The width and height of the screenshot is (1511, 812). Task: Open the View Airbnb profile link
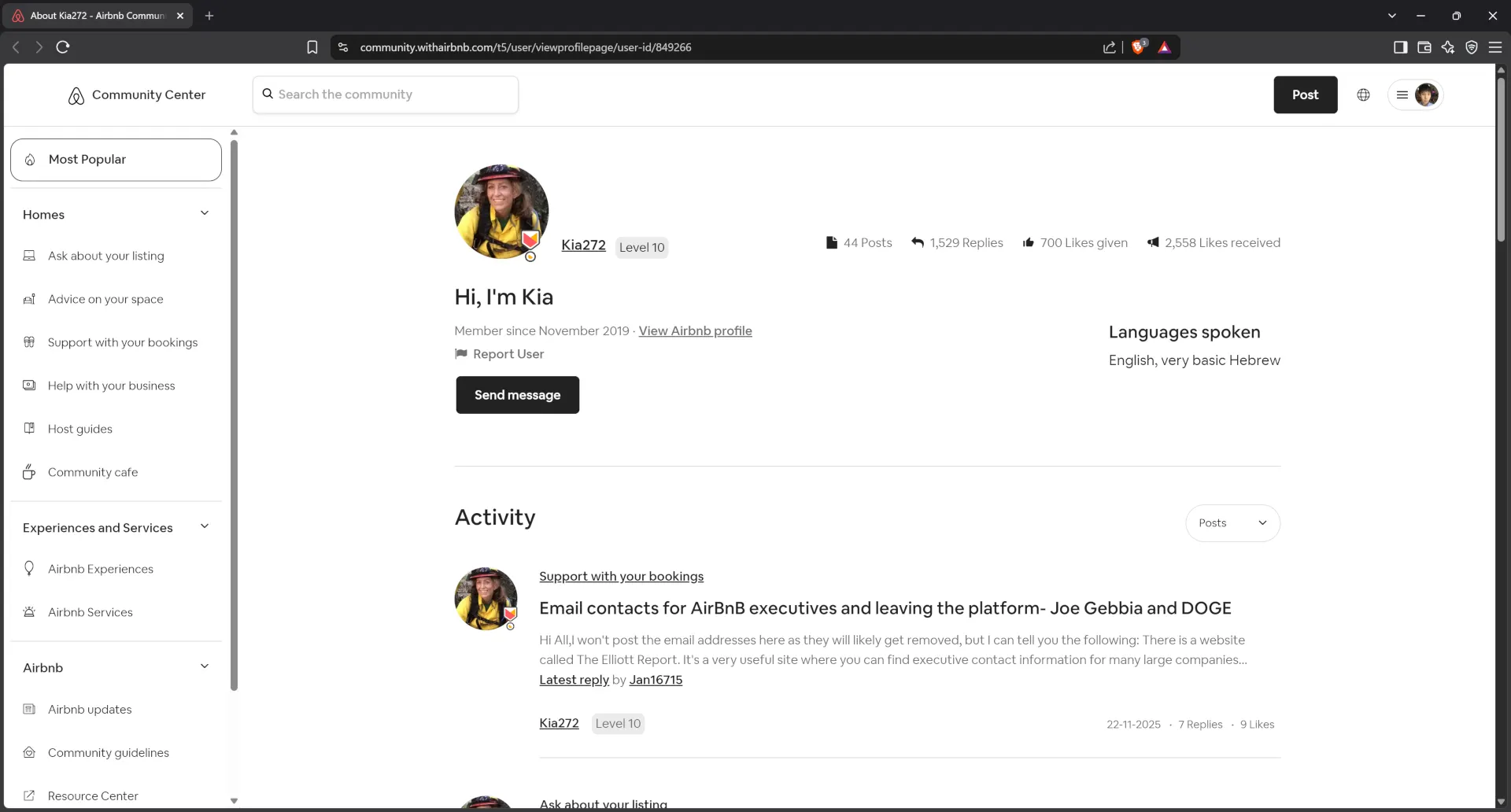695,331
